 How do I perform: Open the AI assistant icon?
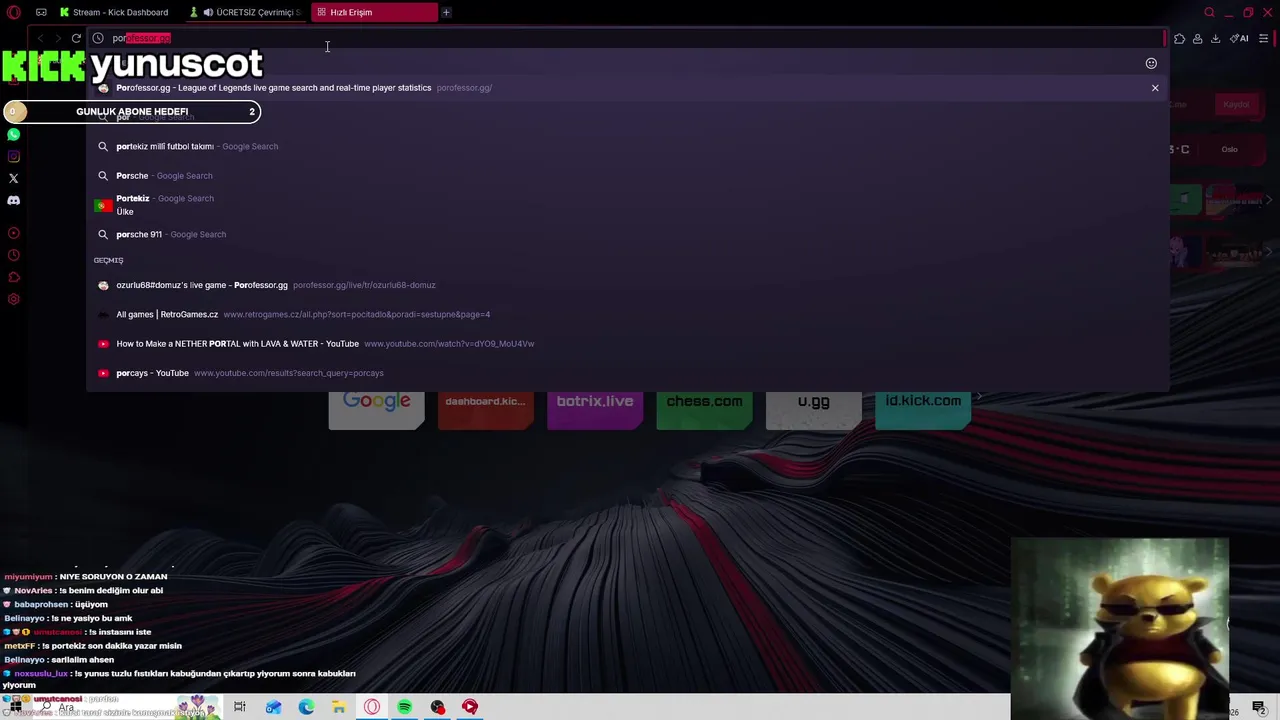pos(1239,38)
